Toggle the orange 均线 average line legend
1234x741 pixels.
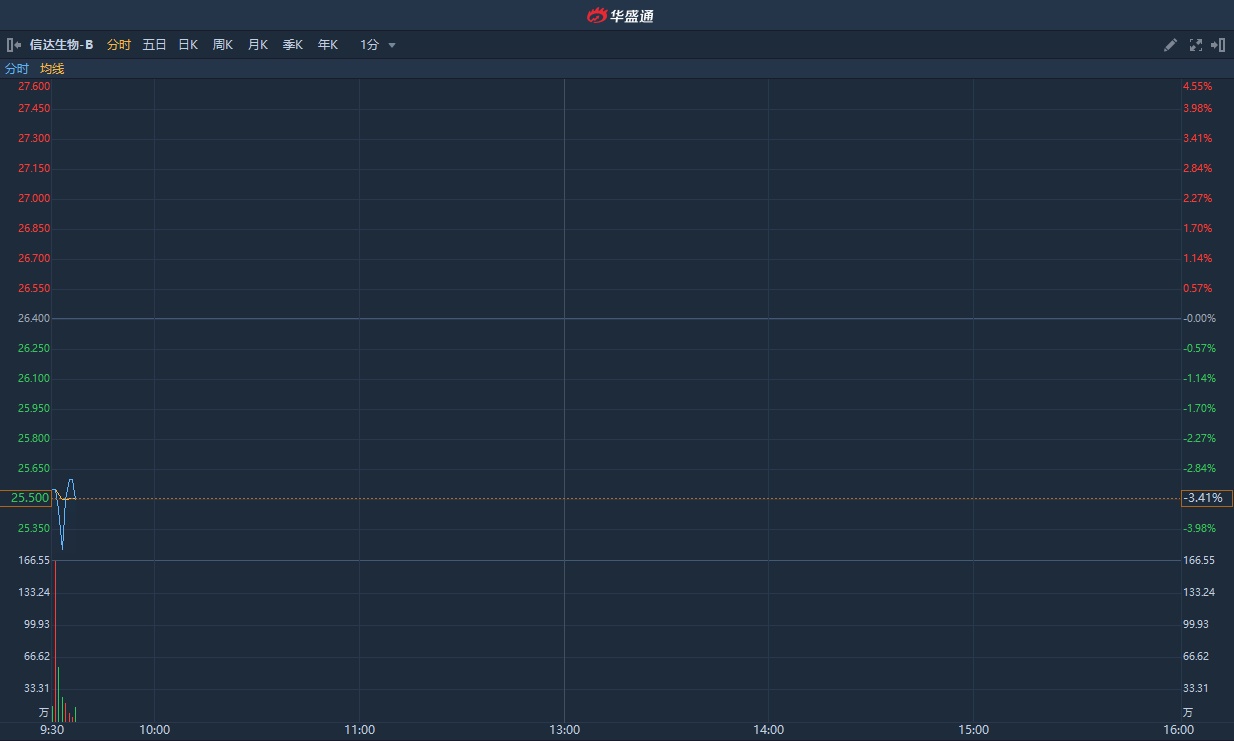52,69
